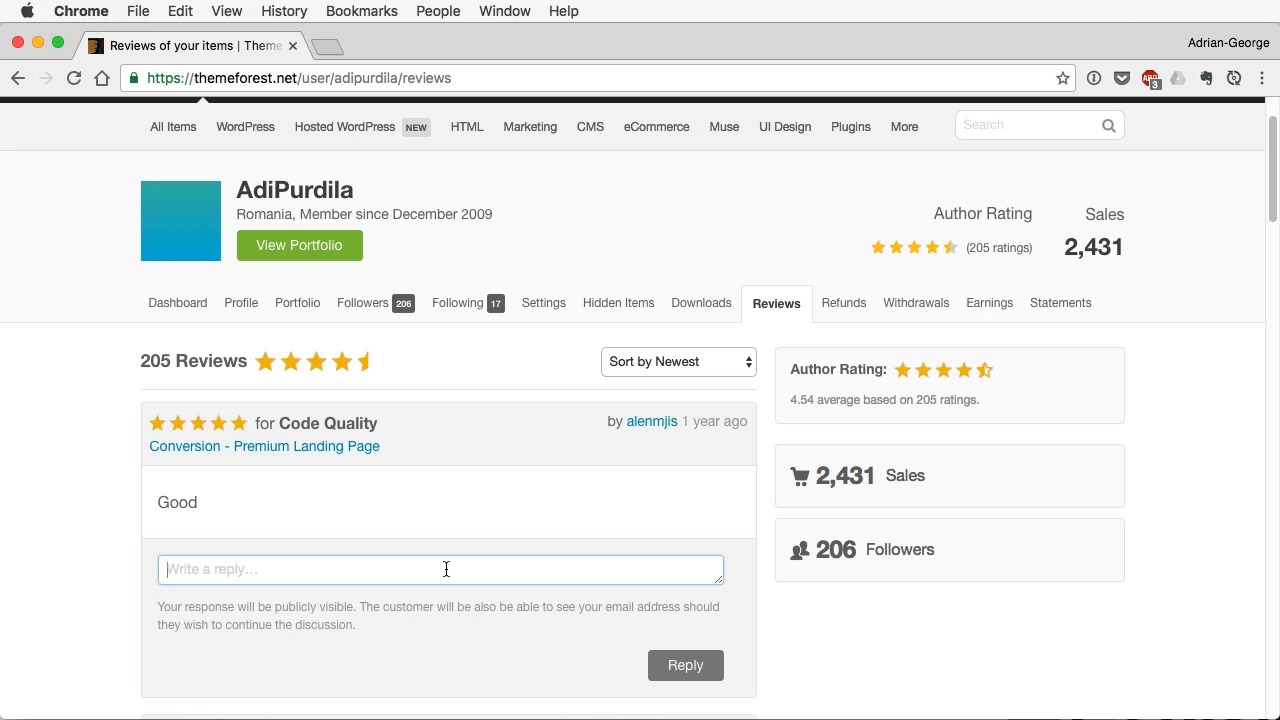Open the Chrome File menu
The width and height of the screenshot is (1280, 720).
click(x=138, y=11)
